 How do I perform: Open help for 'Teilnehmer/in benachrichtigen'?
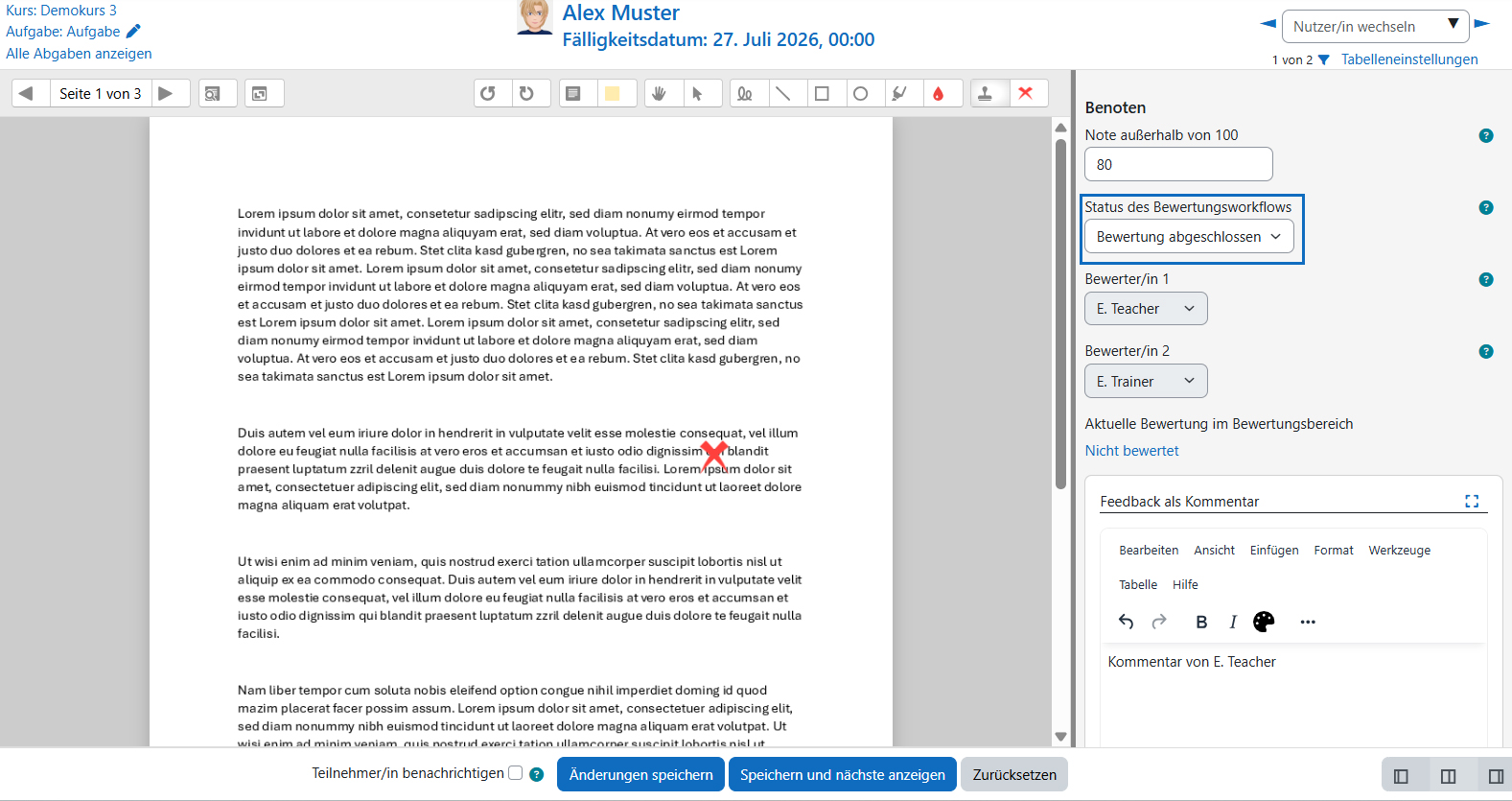(537, 774)
